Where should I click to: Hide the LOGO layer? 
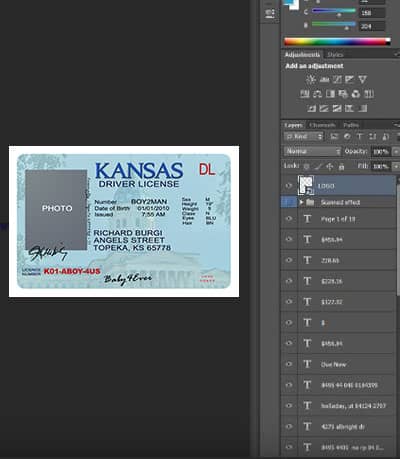tap(289, 186)
